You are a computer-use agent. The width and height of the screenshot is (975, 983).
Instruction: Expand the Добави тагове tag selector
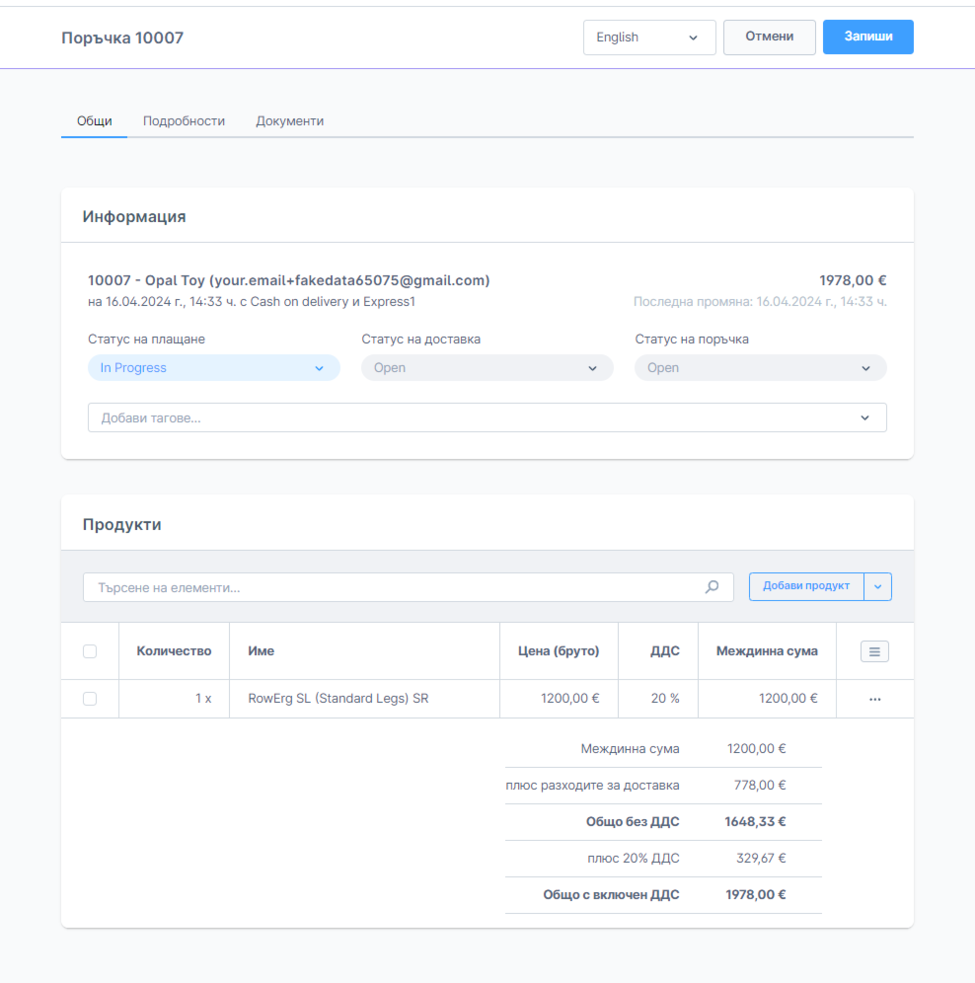coord(486,418)
